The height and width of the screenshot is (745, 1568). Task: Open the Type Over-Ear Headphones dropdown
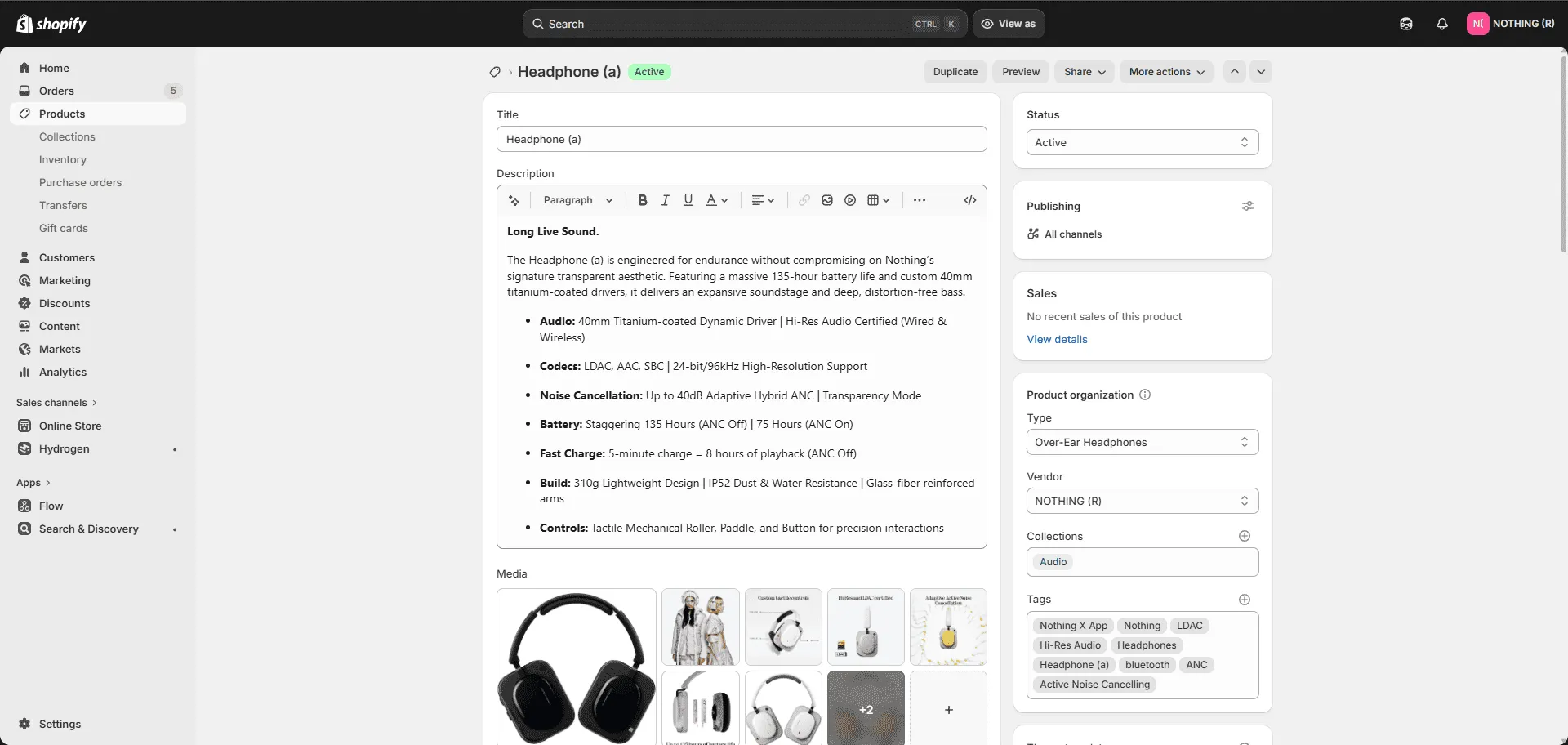(x=1143, y=442)
